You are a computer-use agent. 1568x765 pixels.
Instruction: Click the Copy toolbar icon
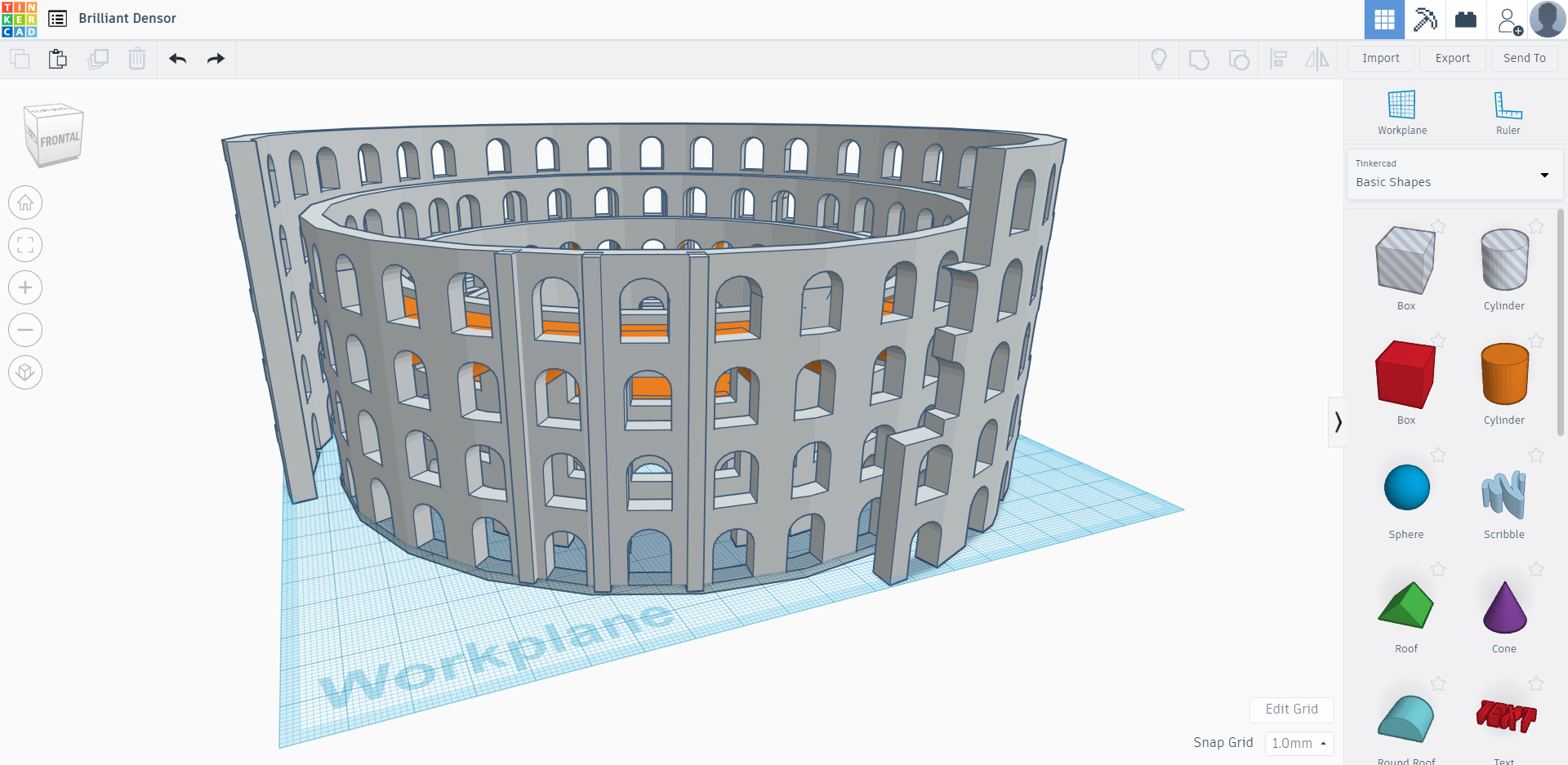coord(20,59)
